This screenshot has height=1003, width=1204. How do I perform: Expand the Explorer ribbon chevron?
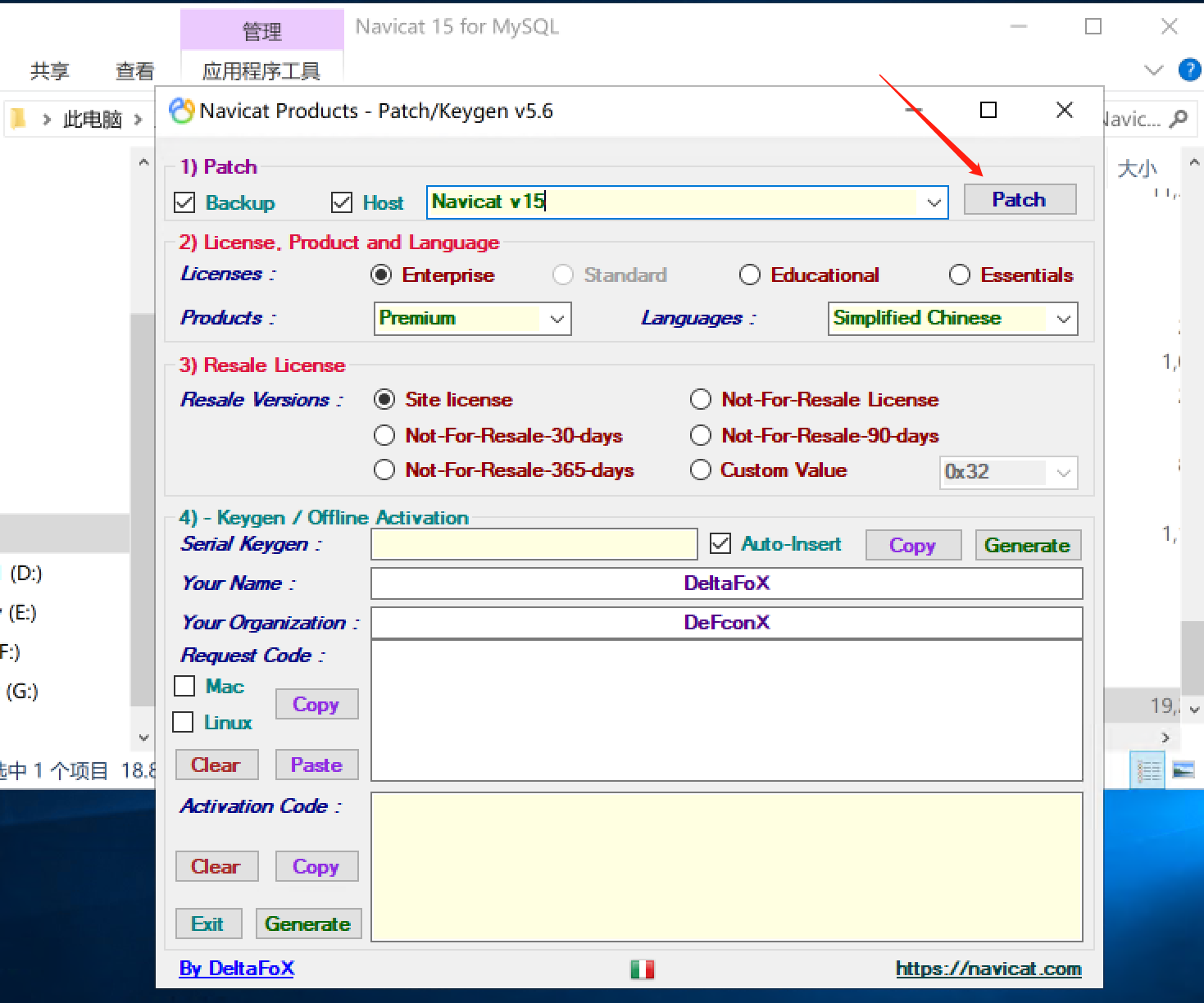point(1154,70)
